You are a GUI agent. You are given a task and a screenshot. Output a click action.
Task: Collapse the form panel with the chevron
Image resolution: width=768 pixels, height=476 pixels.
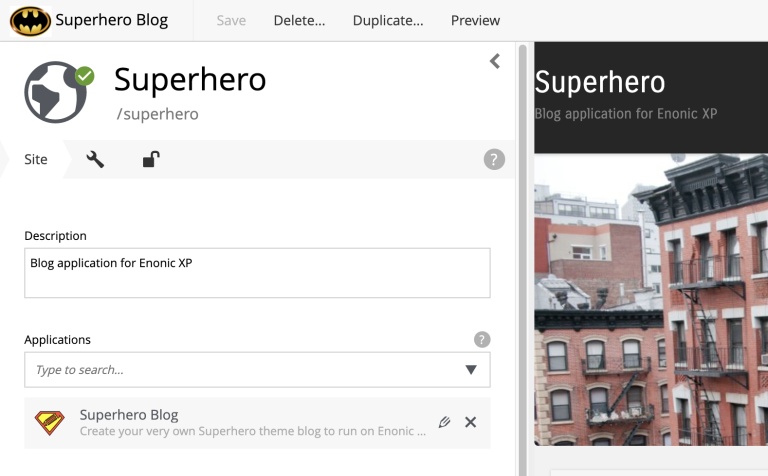point(494,62)
